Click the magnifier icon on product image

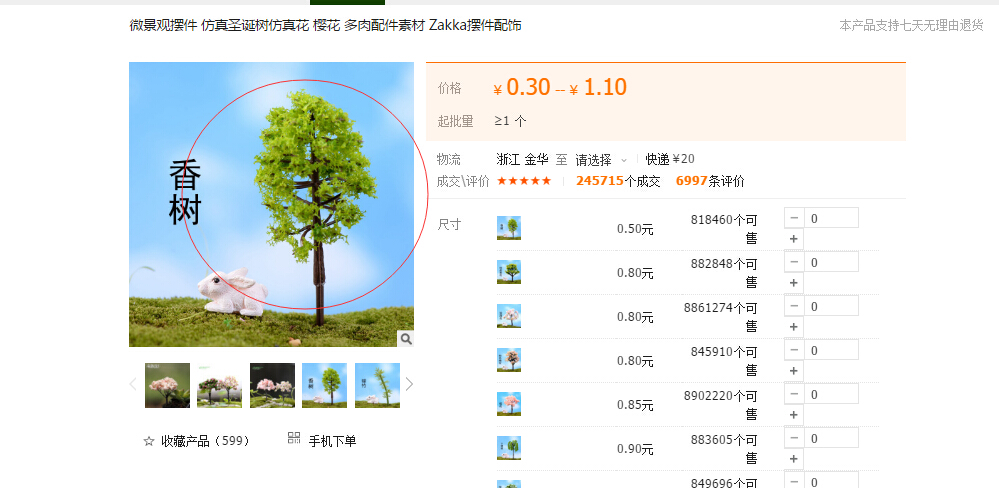(x=406, y=338)
